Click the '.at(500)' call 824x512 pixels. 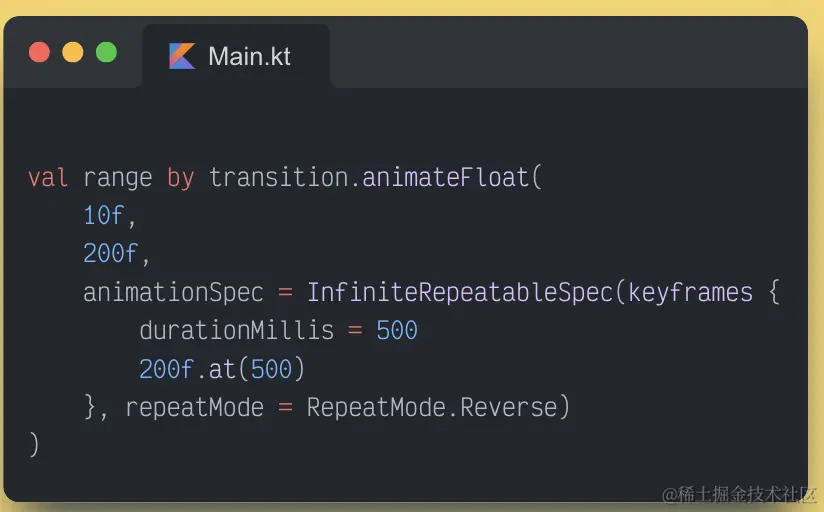pos(250,369)
